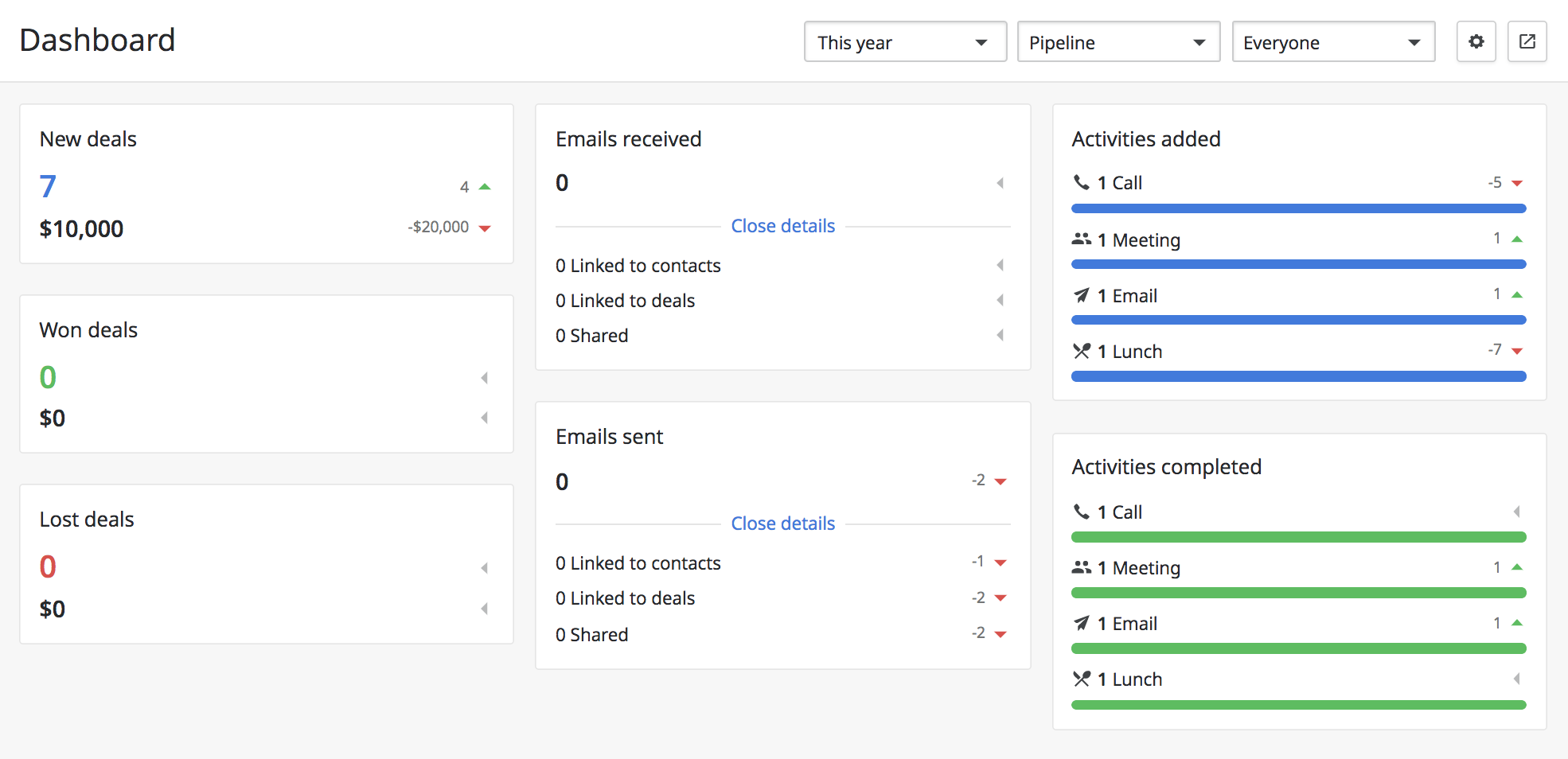
Task: Expand the 0 Shared row in Emails received
Action: [1000, 335]
